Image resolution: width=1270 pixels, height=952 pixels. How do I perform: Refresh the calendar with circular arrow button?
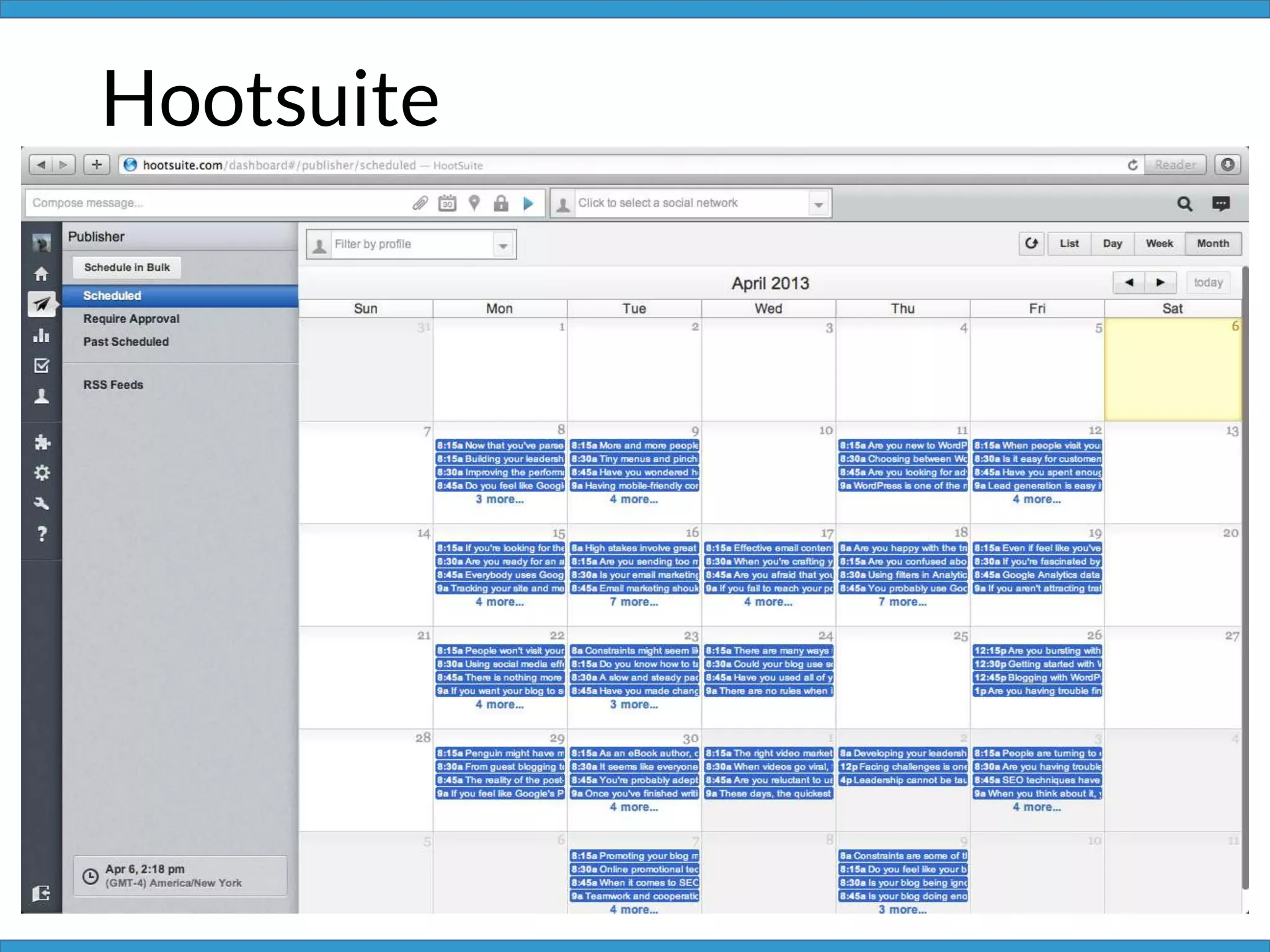(x=1031, y=244)
